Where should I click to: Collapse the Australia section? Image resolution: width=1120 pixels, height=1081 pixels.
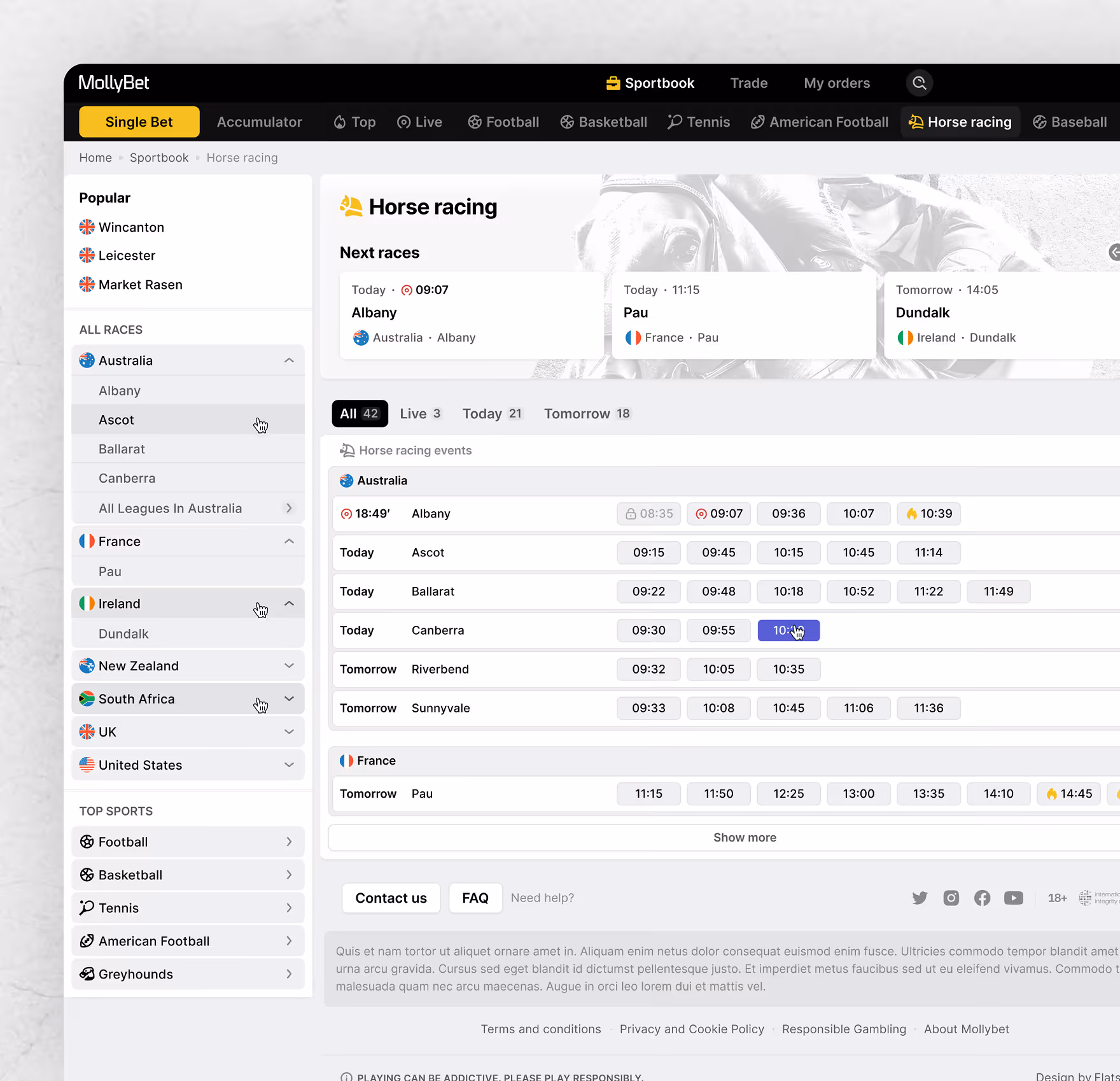click(289, 360)
